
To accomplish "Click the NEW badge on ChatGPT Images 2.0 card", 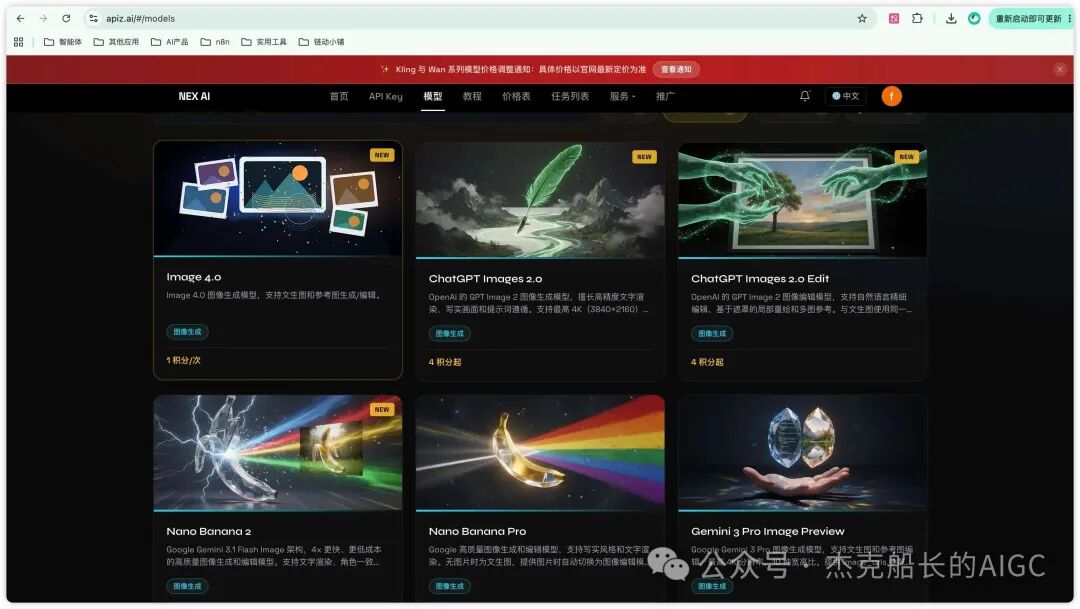I will [x=644, y=157].
